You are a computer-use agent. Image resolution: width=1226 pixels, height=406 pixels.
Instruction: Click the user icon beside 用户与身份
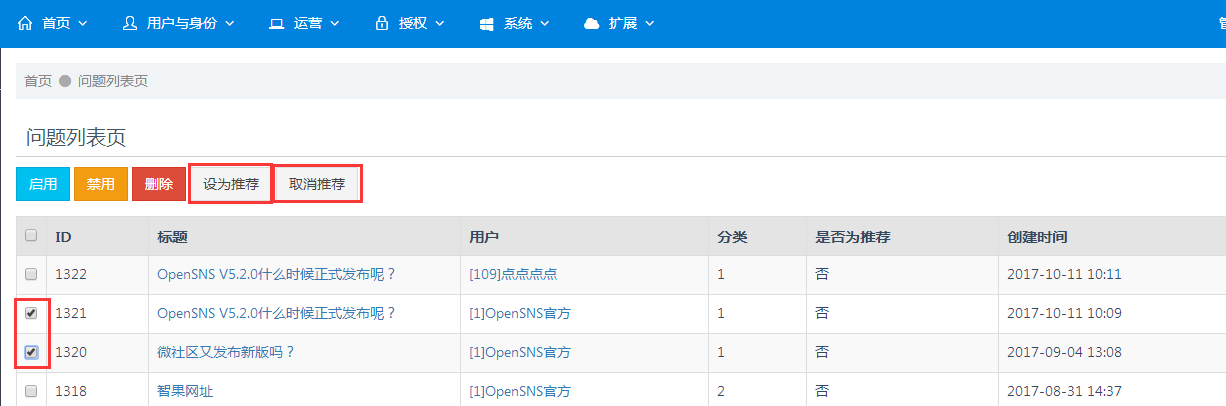pos(129,23)
